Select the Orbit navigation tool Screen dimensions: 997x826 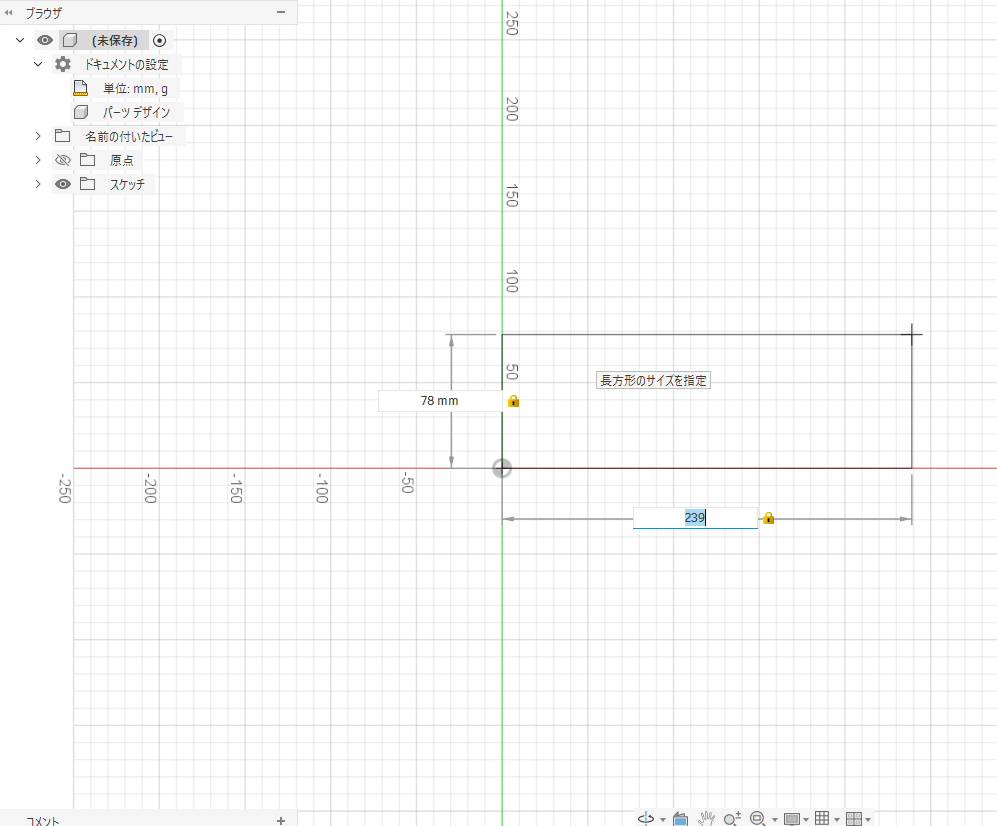(x=646, y=818)
